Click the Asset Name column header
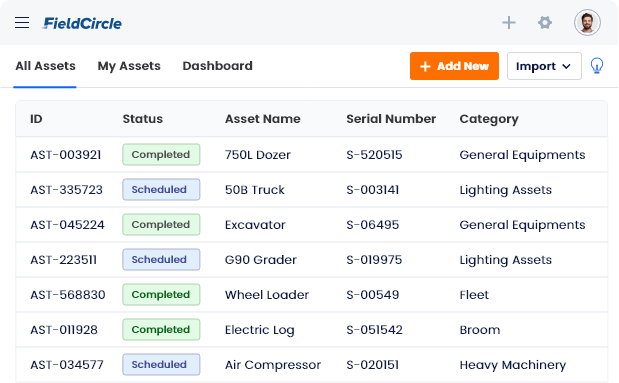Image resolution: width=619 pixels, height=383 pixels. click(263, 119)
